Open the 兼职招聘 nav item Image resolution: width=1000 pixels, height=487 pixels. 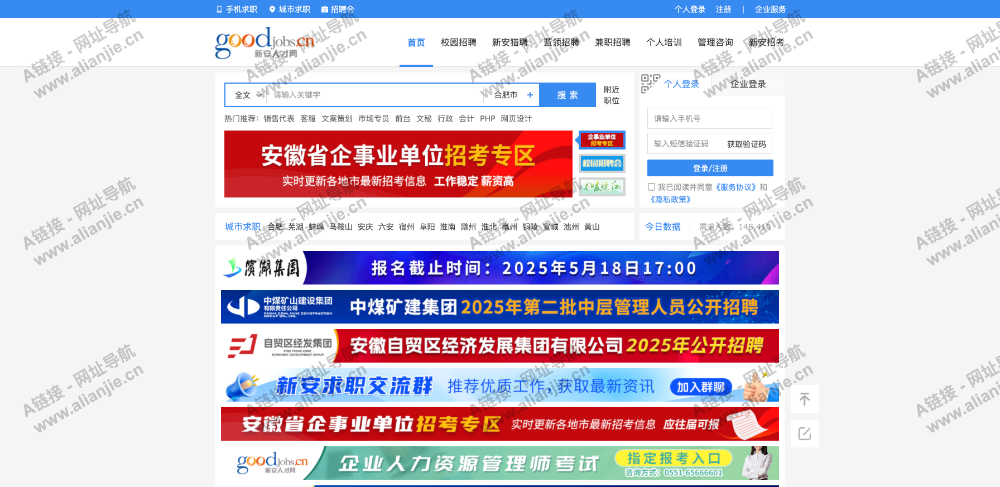[x=612, y=43]
